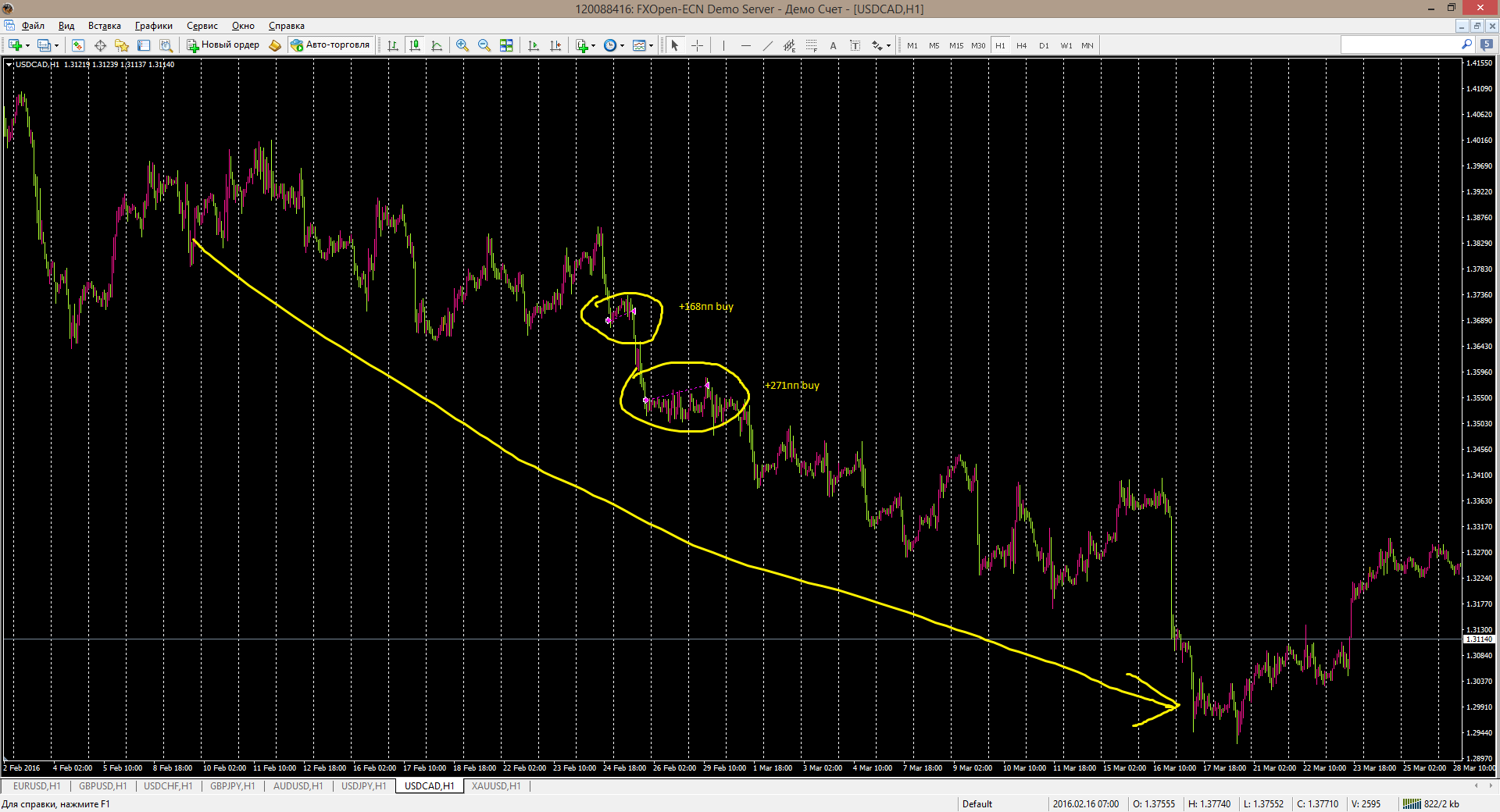Click the connection status 822/2 kb indicator

tap(1431, 803)
